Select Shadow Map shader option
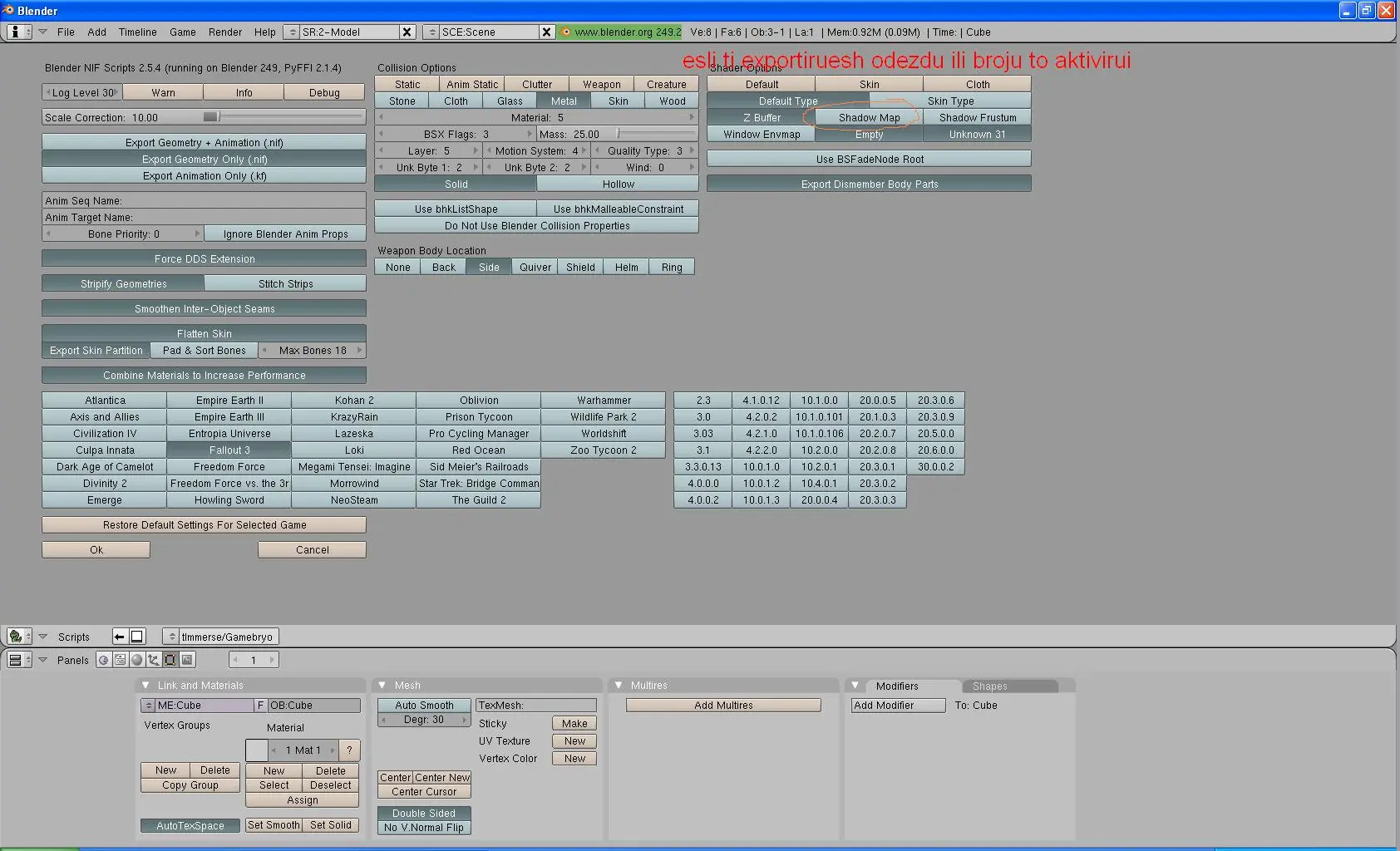 869,117
